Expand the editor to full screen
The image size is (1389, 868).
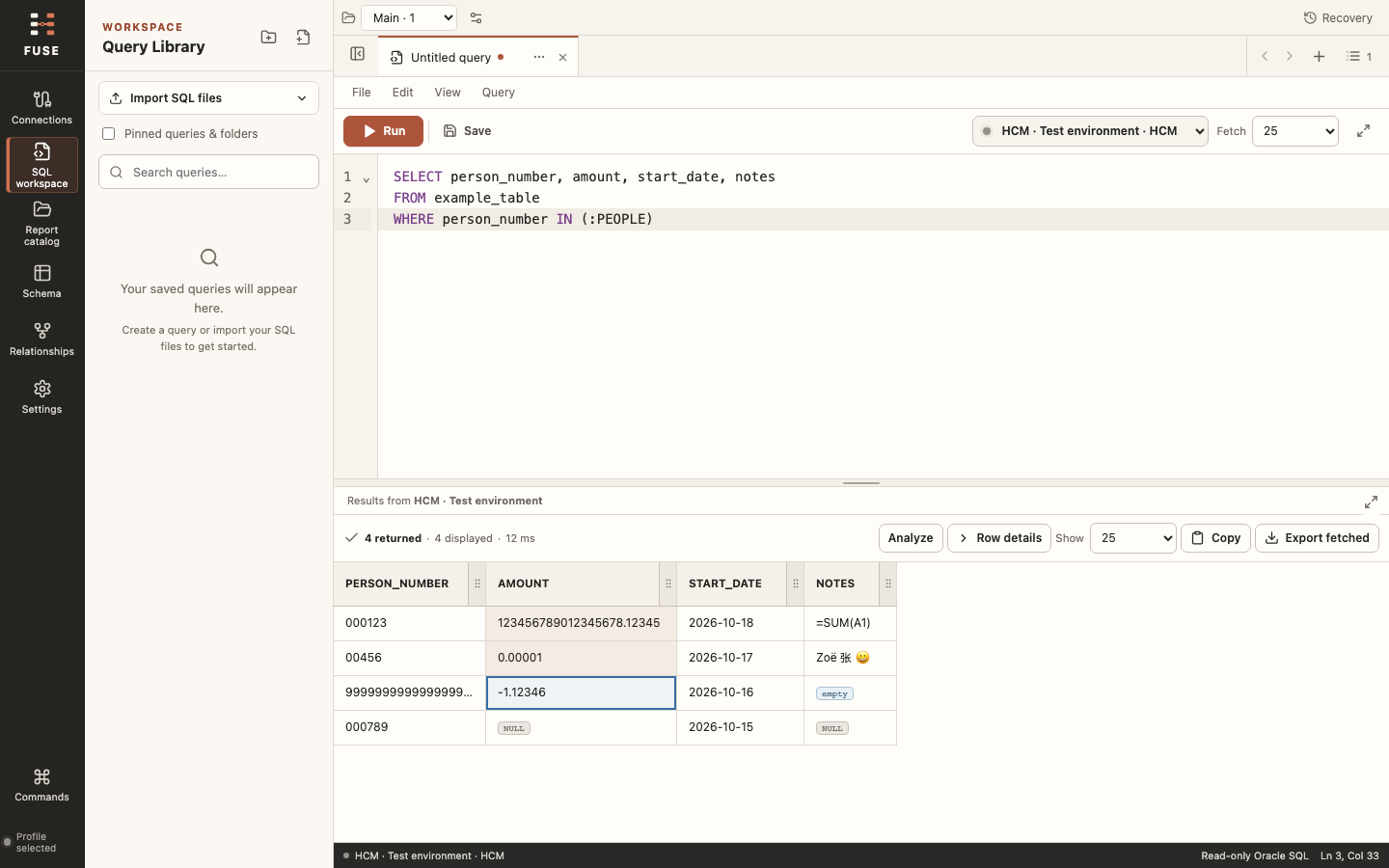point(1363,131)
